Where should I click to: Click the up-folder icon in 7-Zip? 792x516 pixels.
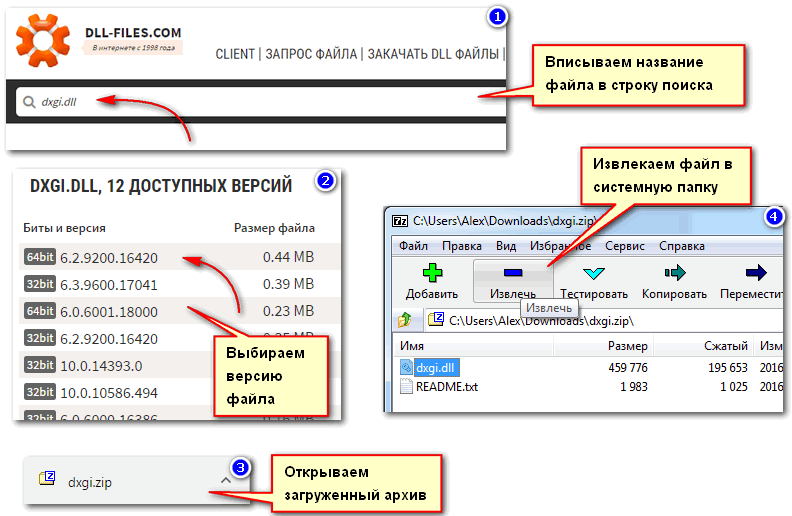(405, 320)
